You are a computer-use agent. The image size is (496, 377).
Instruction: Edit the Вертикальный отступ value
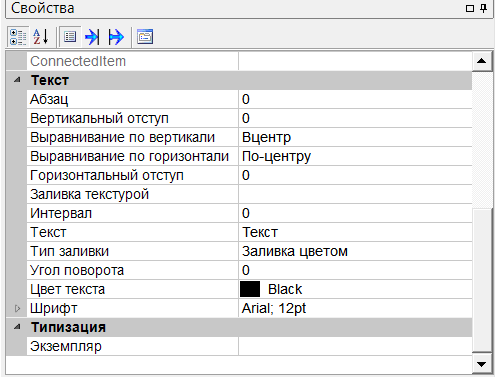(355, 118)
